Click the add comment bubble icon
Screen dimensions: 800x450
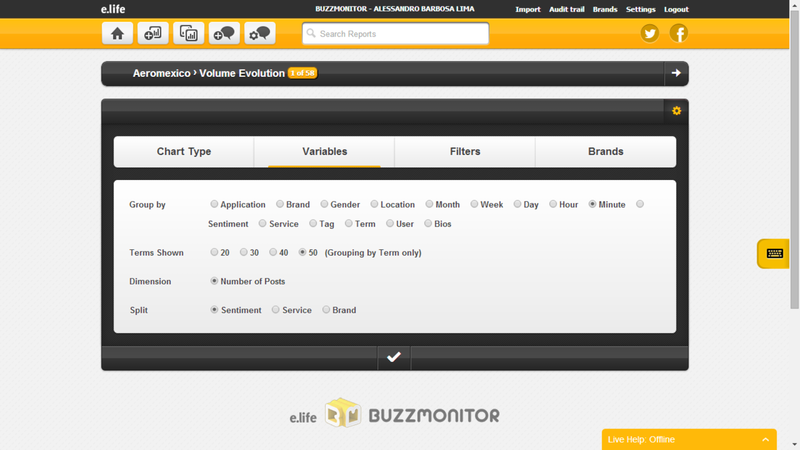pos(224,33)
